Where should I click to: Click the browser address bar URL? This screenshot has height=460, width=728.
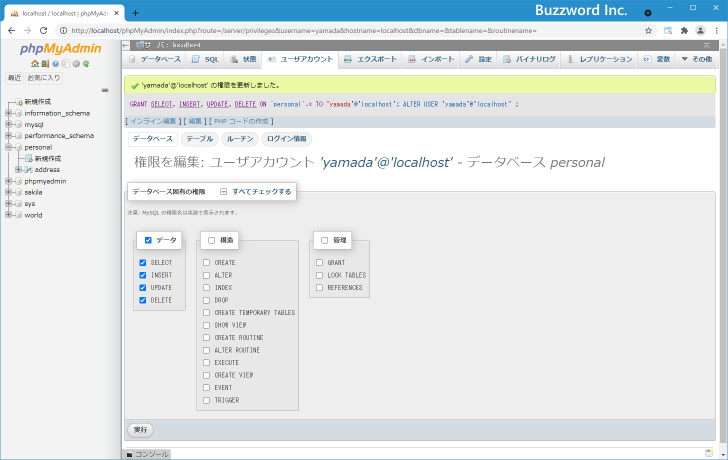(304, 31)
